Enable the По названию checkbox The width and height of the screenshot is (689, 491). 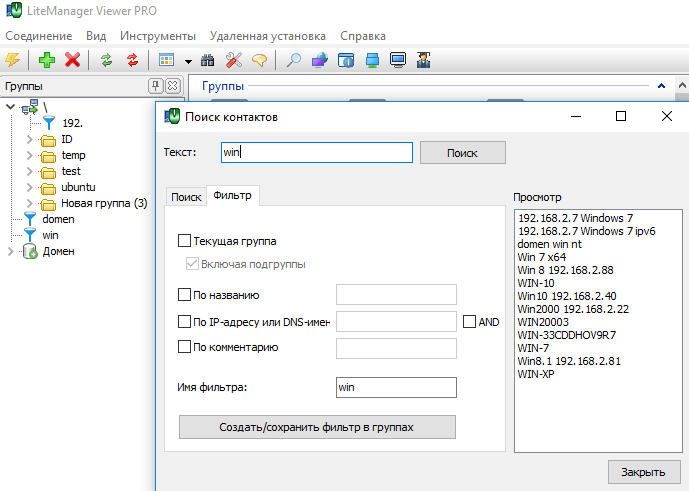tap(184, 295)
